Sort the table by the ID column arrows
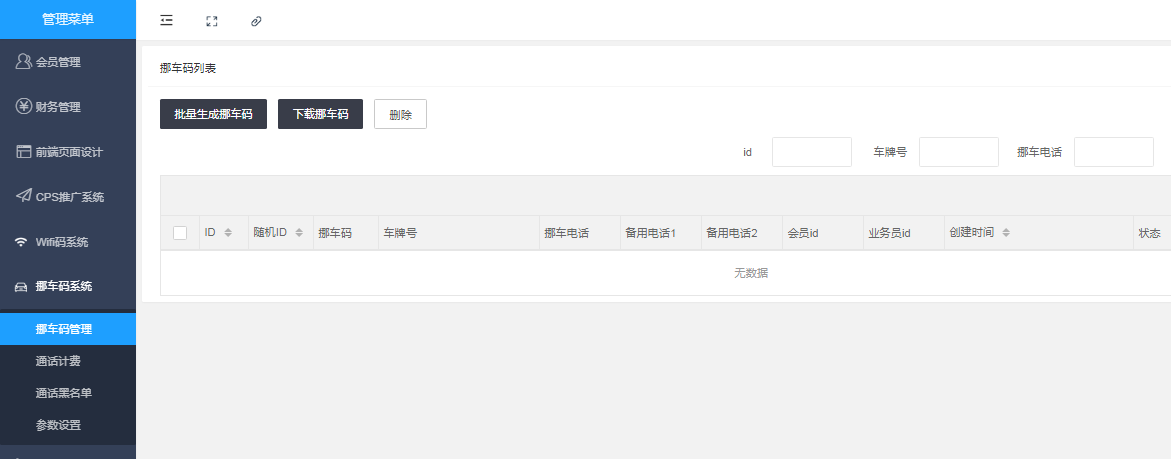1171x459 pixels. 228,233
